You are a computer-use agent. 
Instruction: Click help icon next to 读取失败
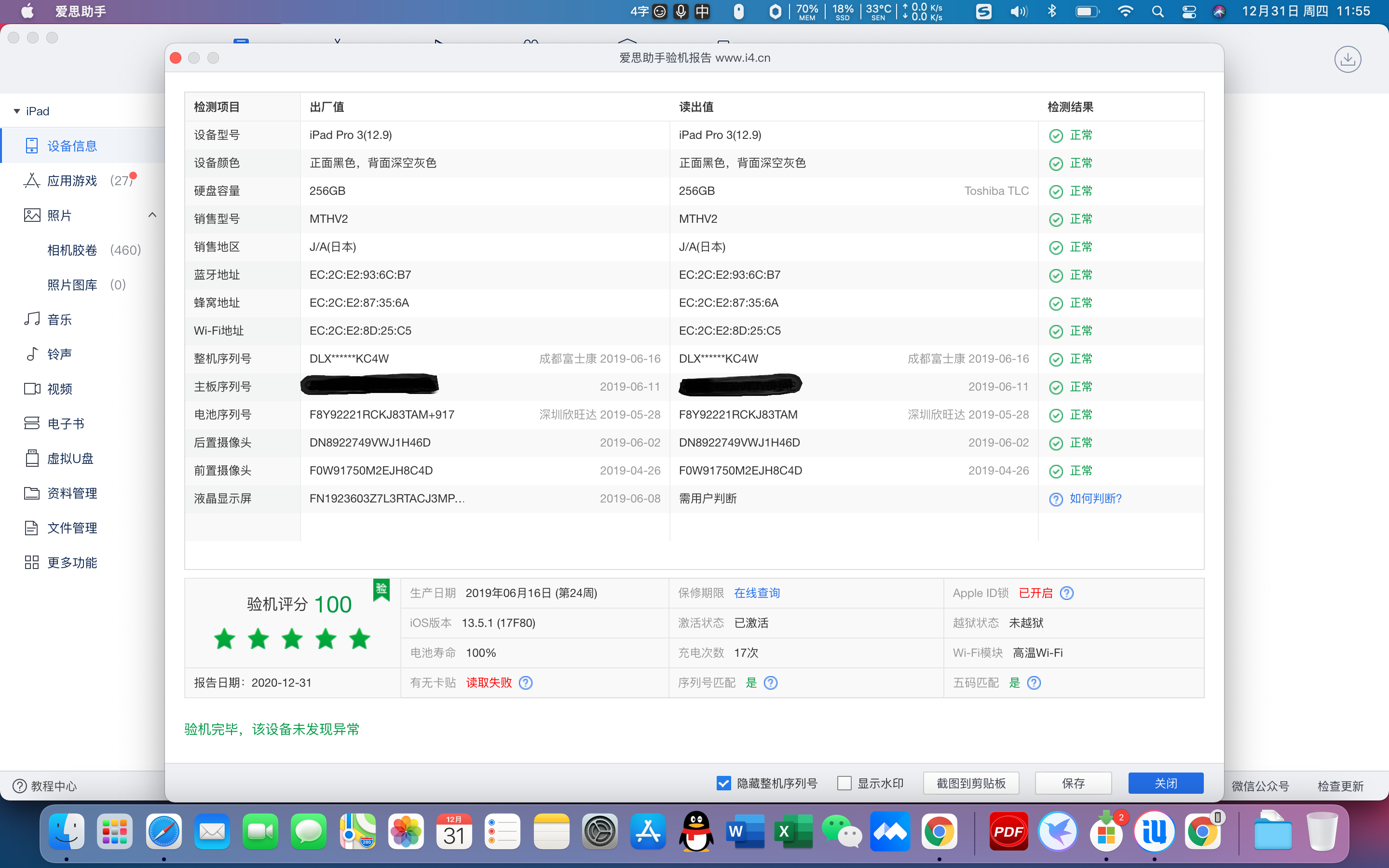tap(526, 682)
